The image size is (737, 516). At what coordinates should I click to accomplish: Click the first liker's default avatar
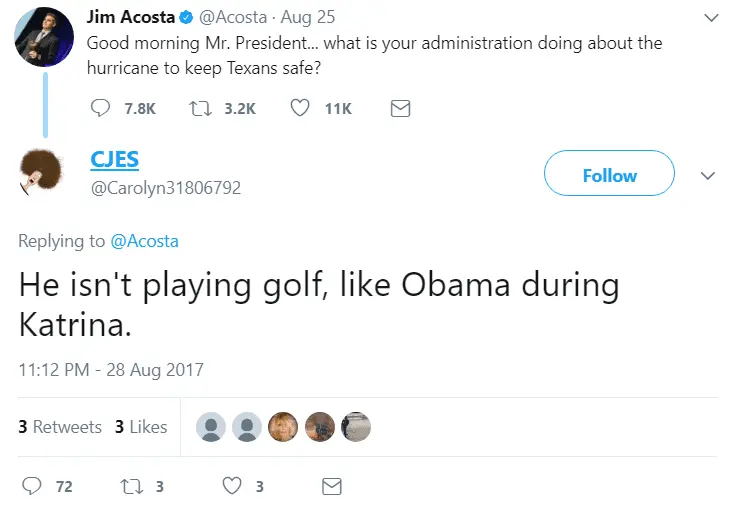pos(212,427)
